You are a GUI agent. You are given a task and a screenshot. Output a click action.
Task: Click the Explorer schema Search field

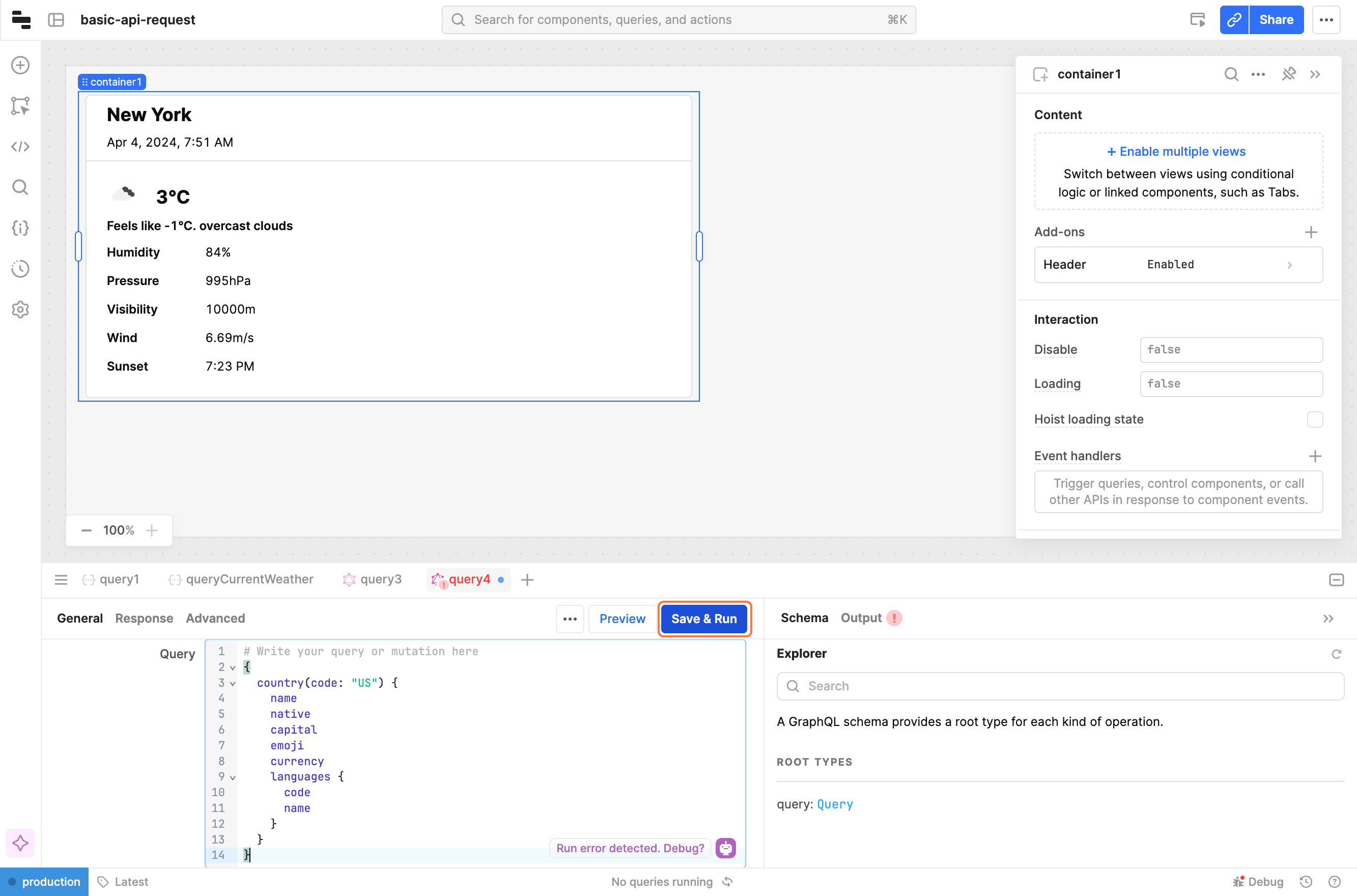(1060, 686)
